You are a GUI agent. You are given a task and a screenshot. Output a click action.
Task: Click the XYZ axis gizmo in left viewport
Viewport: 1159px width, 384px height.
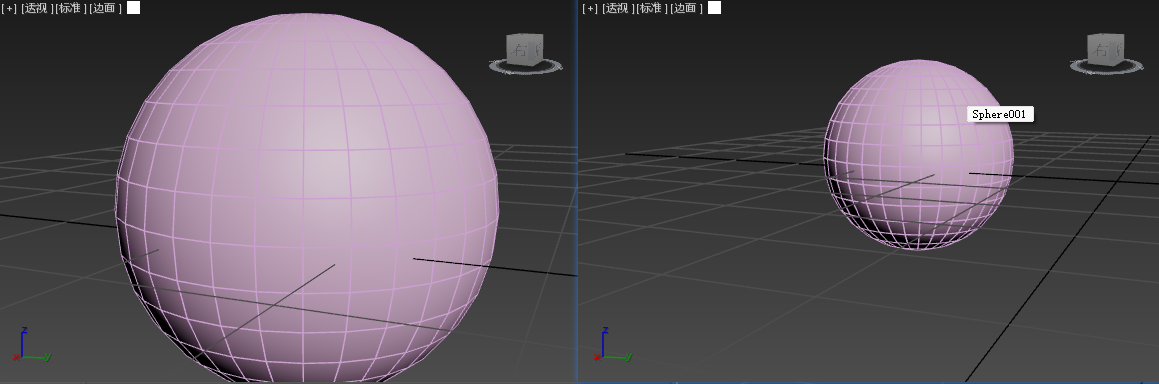pos(33,345)
